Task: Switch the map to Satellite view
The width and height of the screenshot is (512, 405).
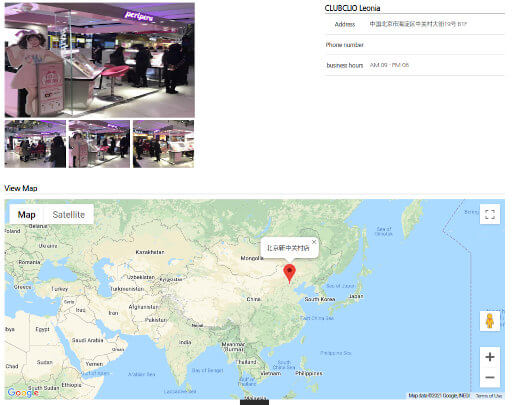Action: 69,214
